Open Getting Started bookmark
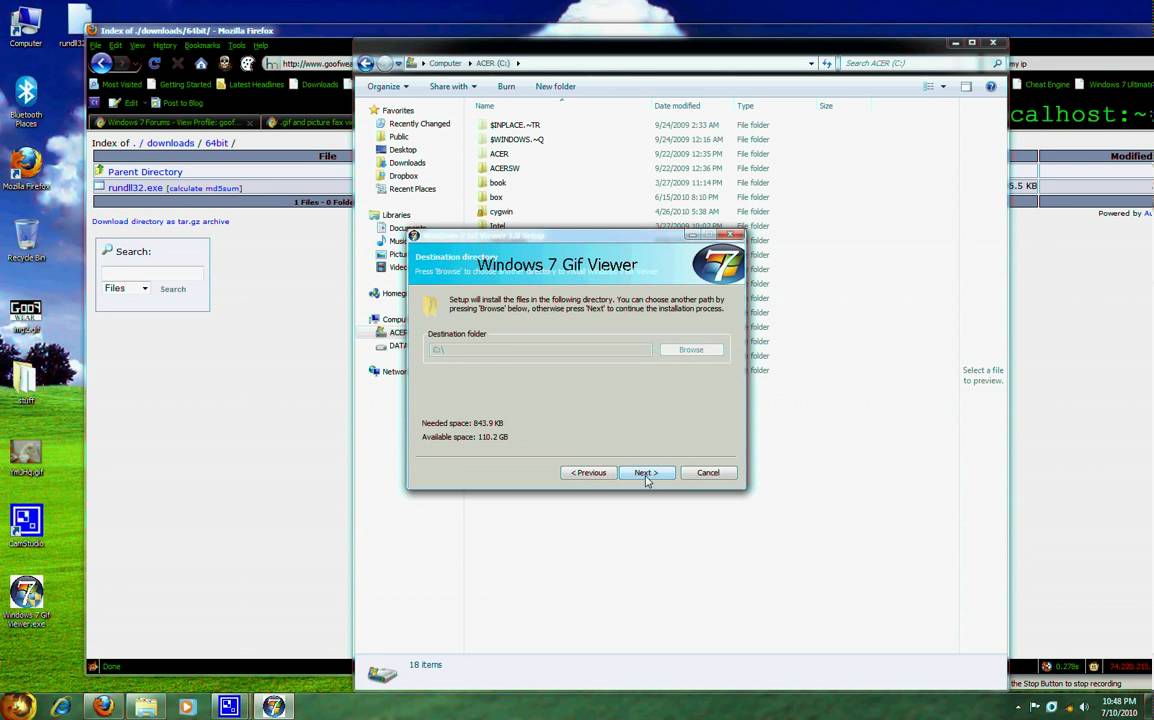The width and height of the screenshot is (1154, 720). click(x=179, y=85)
